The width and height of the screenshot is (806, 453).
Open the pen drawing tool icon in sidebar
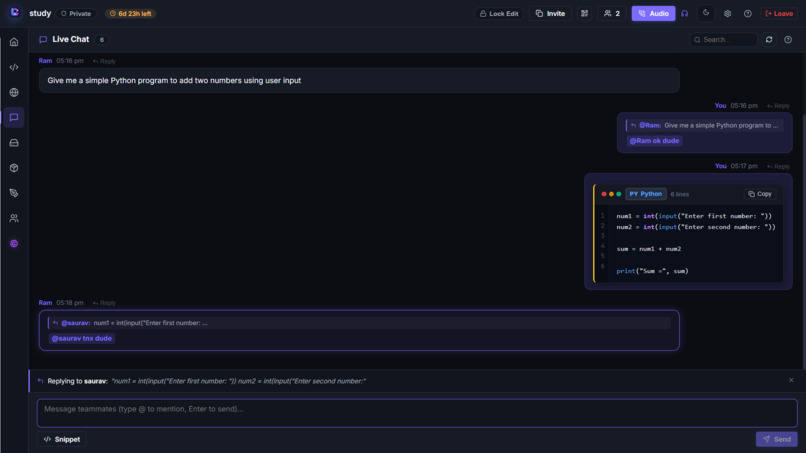14,193
